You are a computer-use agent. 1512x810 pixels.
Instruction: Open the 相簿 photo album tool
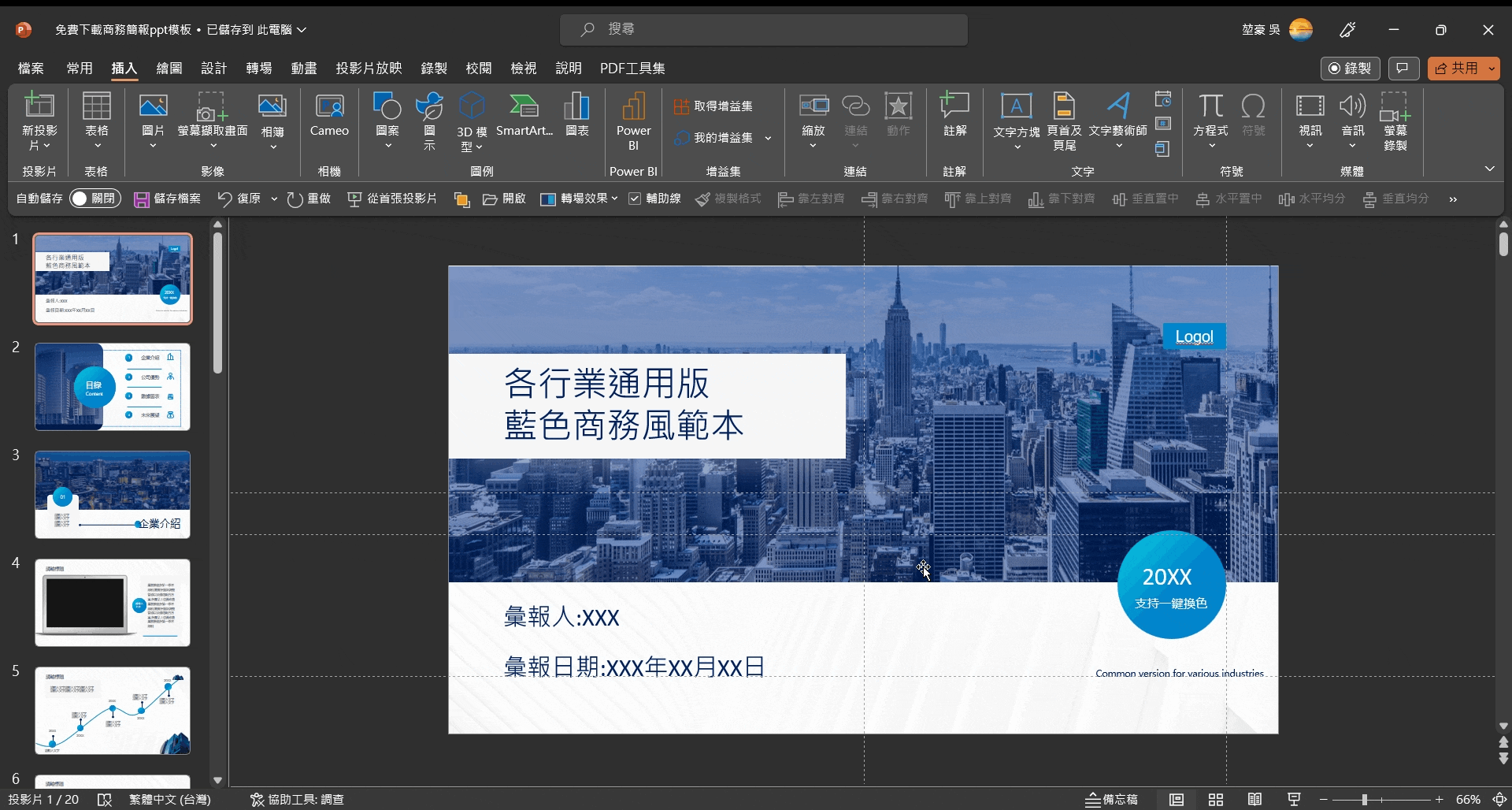point(272,121)
